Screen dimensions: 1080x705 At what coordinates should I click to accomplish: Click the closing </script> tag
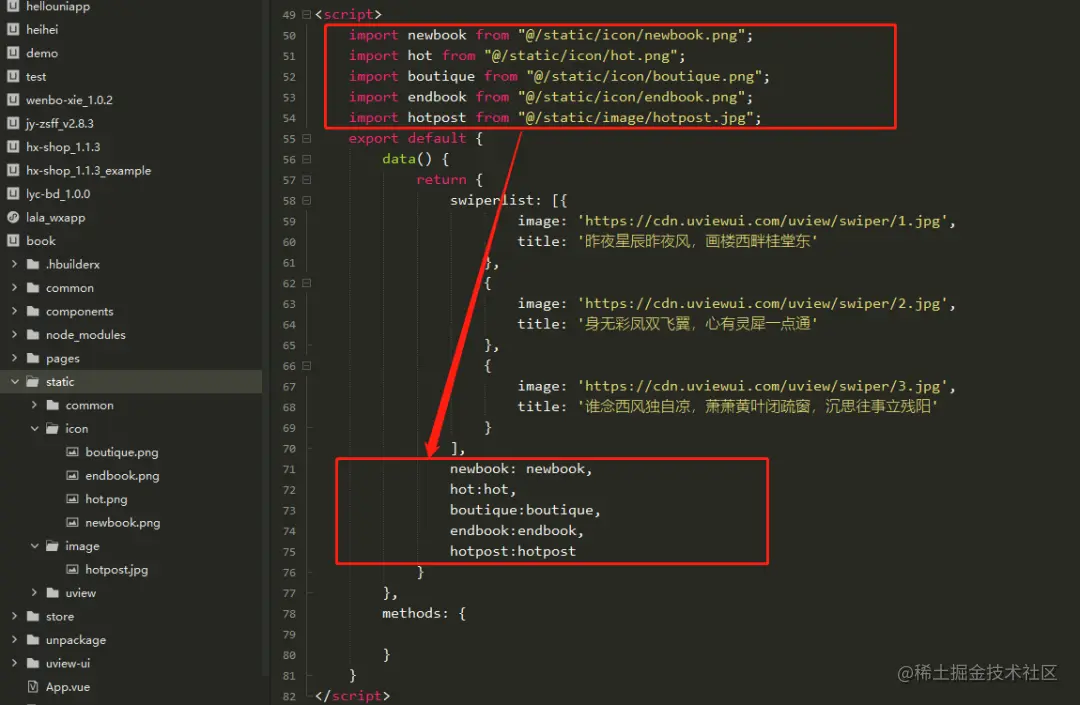pos(352,696)
